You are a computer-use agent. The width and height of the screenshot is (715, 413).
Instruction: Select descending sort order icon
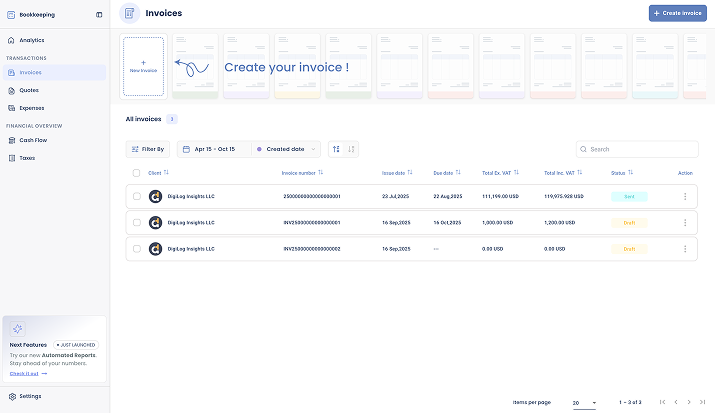coord(351,149)
